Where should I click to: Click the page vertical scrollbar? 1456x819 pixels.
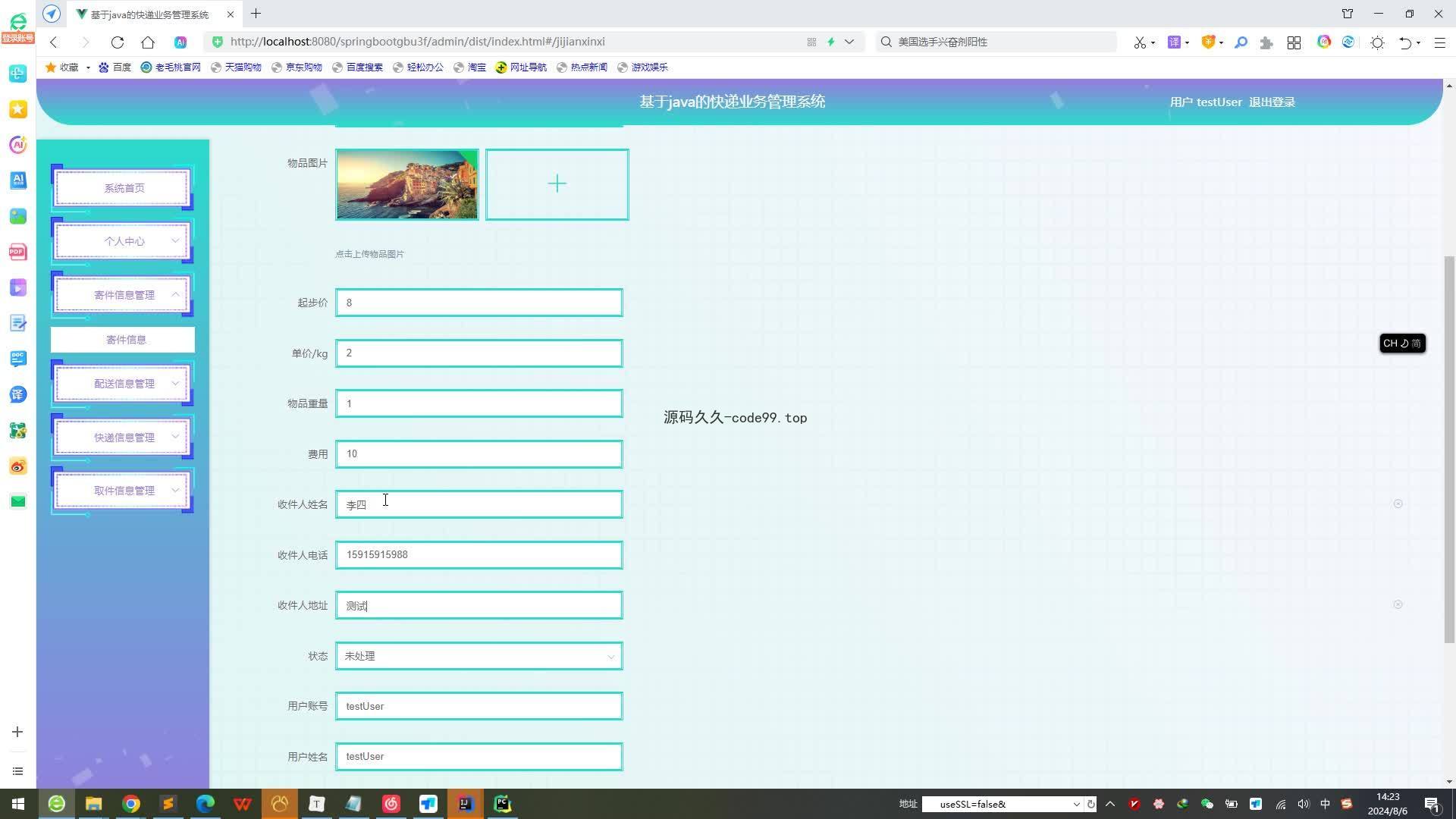(1449, 451)
